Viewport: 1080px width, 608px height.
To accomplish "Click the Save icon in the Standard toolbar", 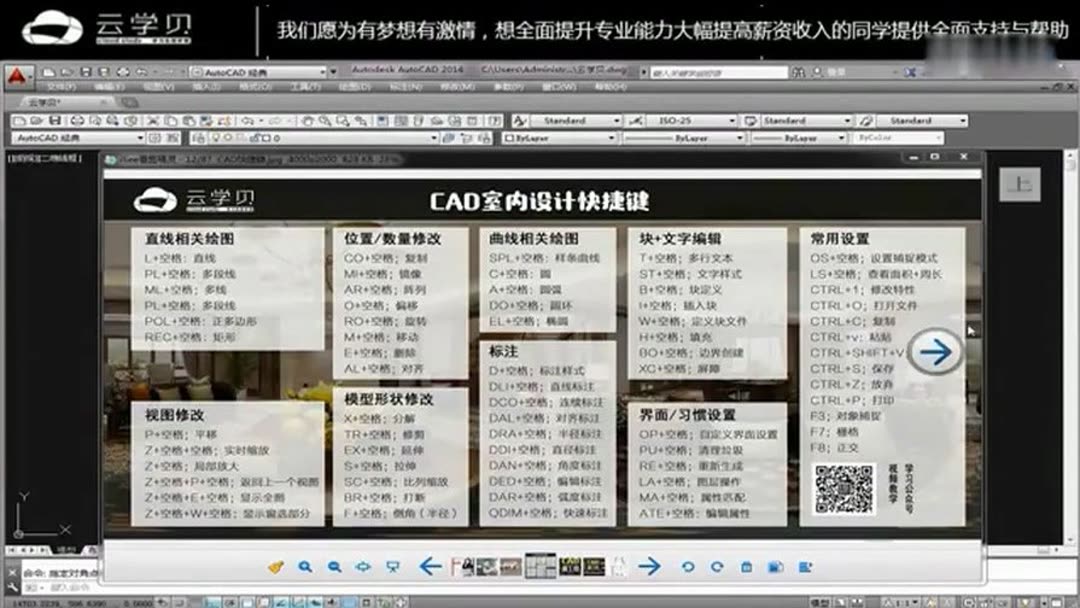I will (54, 122).
